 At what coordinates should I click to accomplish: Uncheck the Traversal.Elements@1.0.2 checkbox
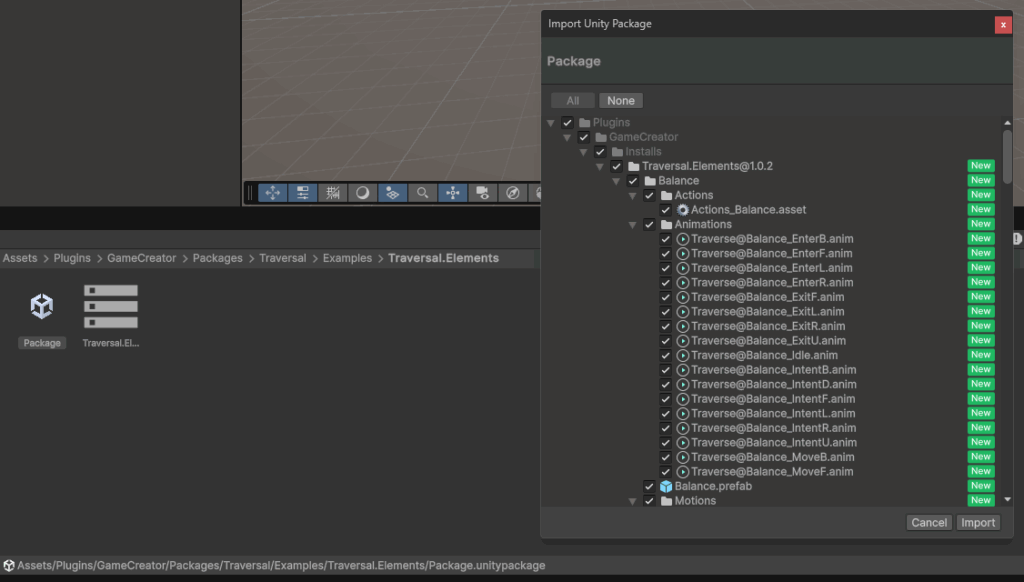click(616, 166)
